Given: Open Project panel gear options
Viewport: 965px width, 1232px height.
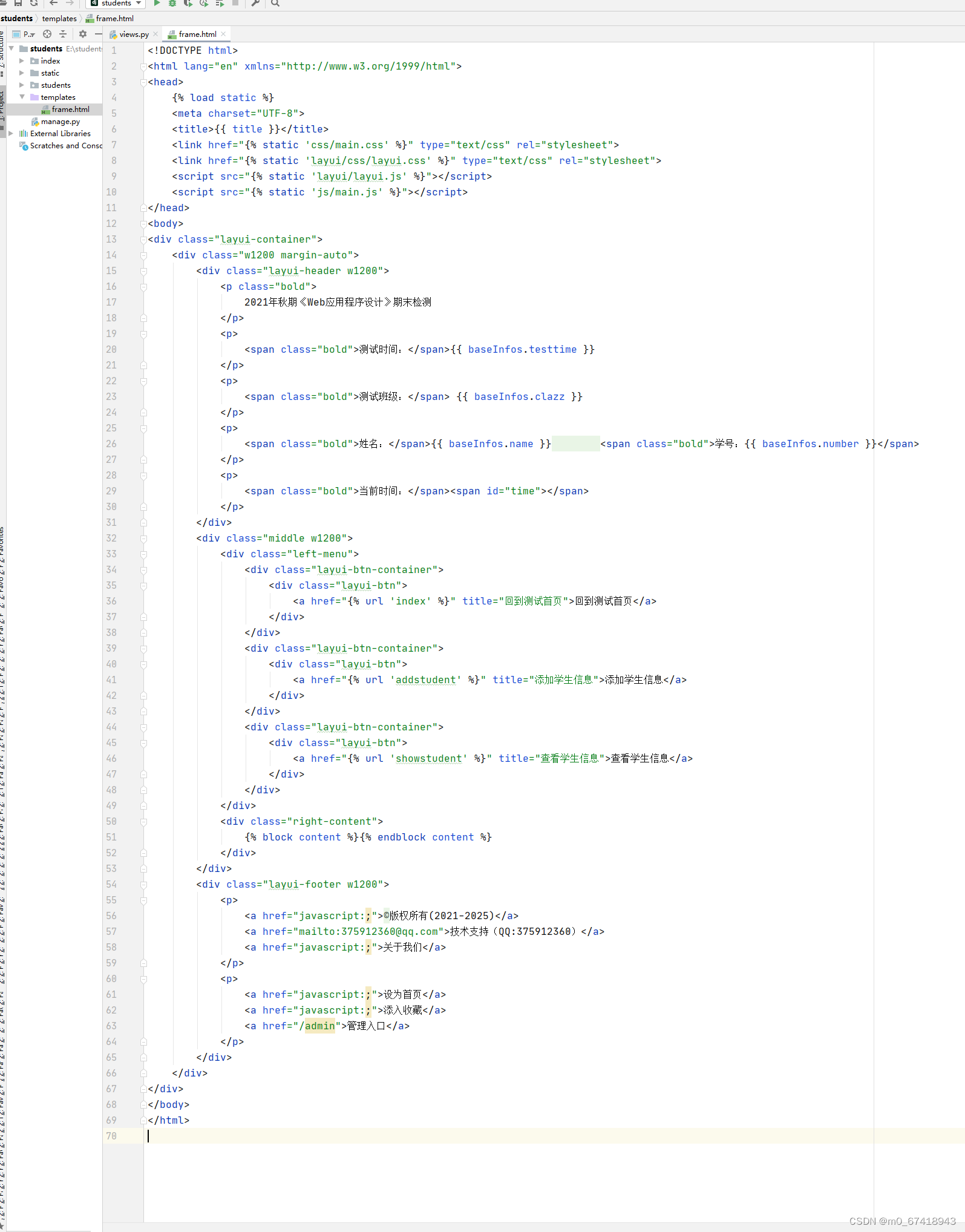Looking at the screenshot, I should pos(83,34).
